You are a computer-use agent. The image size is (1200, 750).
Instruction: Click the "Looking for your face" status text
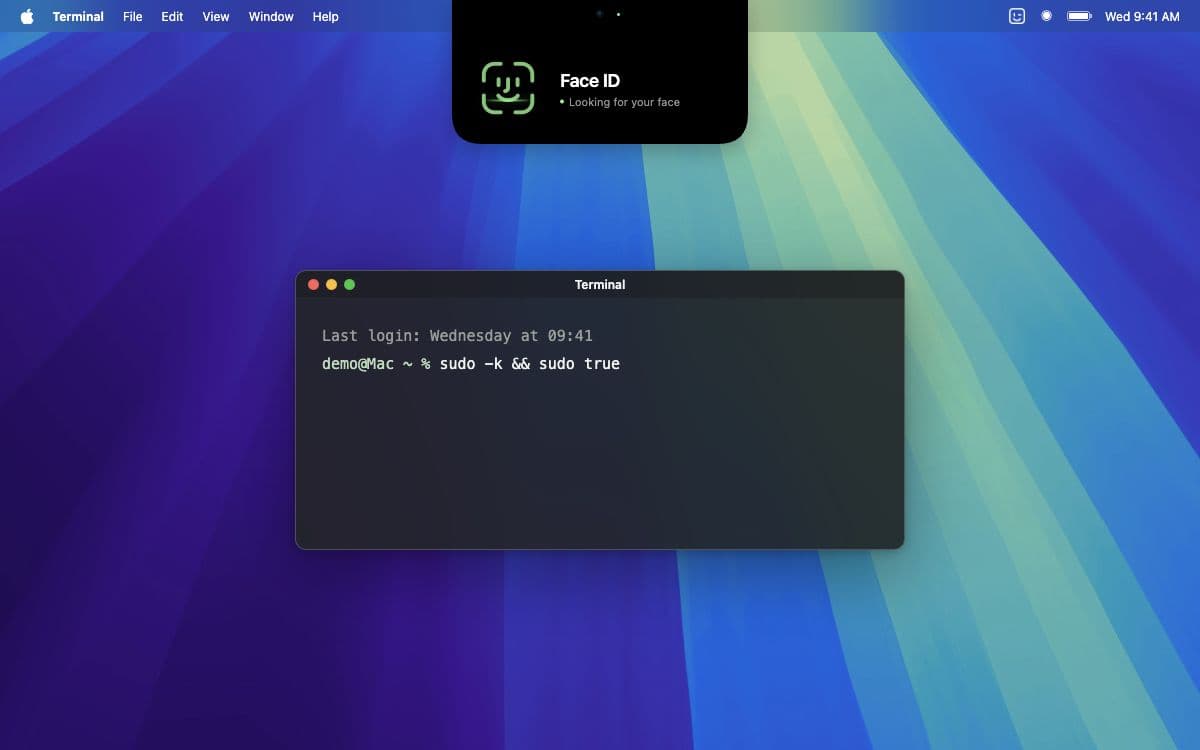pyautogui.click(x=624, y=102)
